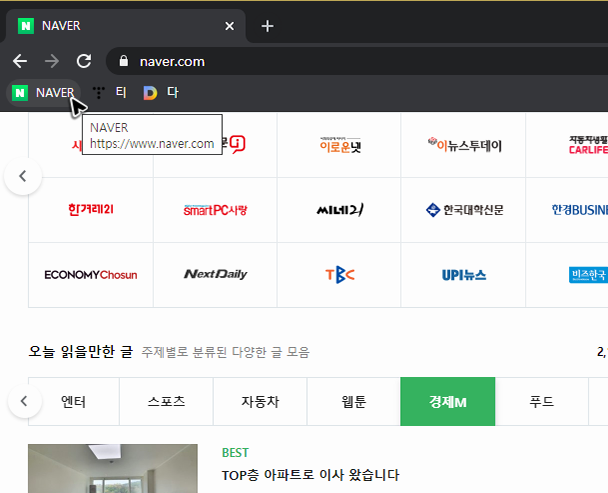Click the padlock site info icon
Viewport: 608px width, 493px height.
click(x=124, y=61)
